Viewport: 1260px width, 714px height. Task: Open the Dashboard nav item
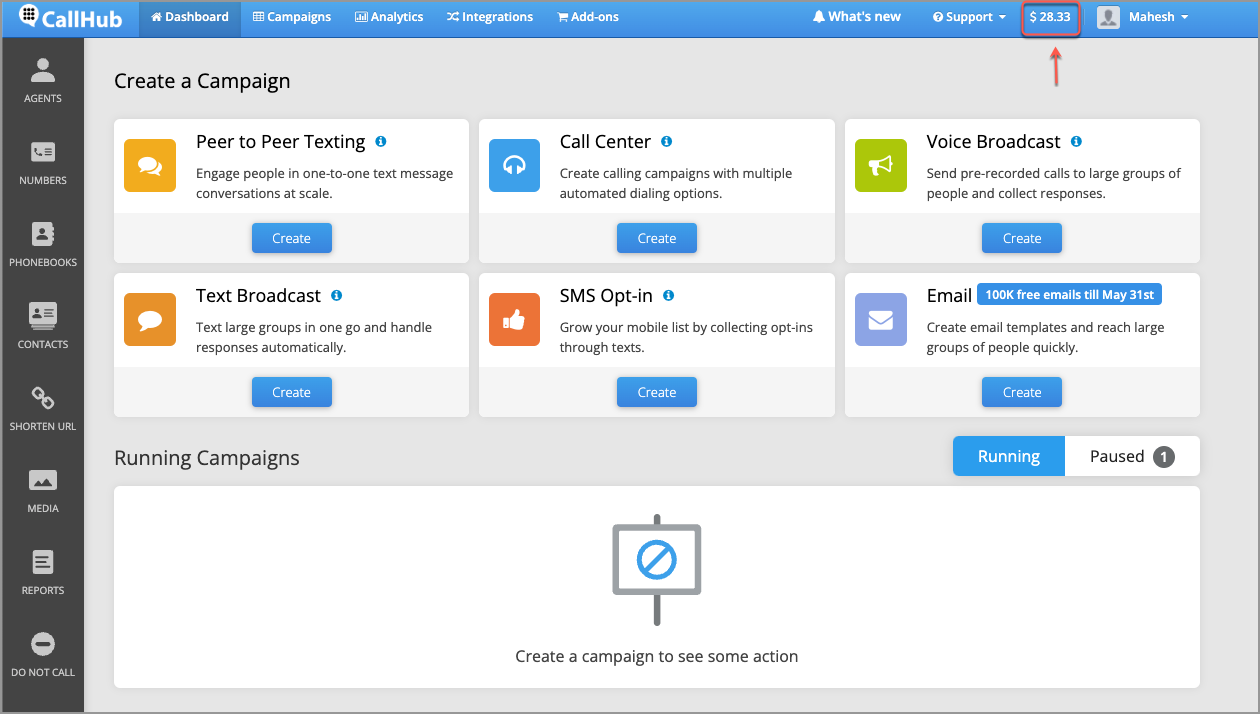tap(190, 17)
